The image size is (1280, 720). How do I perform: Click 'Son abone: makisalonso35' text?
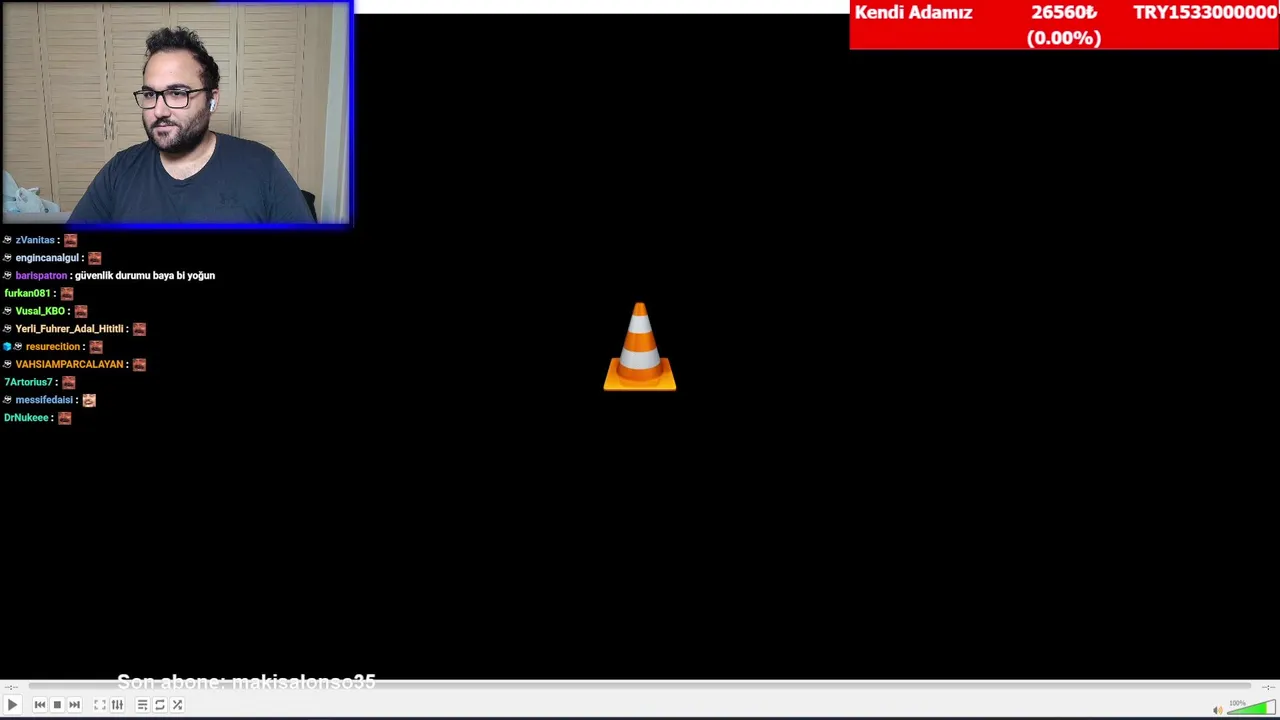click(246, 681)
